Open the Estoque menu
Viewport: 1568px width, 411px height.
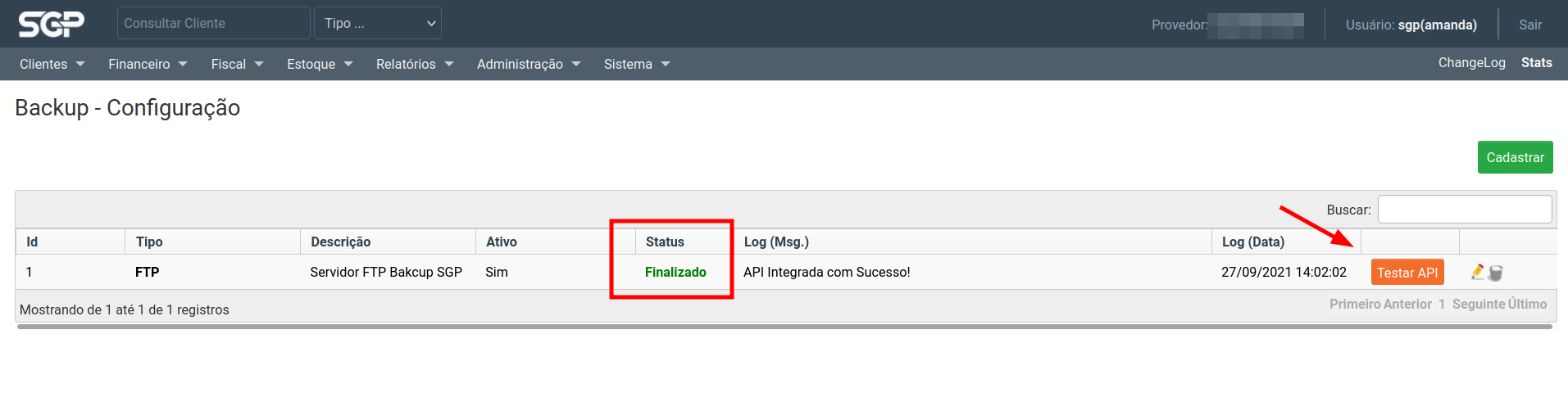tap(319, 64)
